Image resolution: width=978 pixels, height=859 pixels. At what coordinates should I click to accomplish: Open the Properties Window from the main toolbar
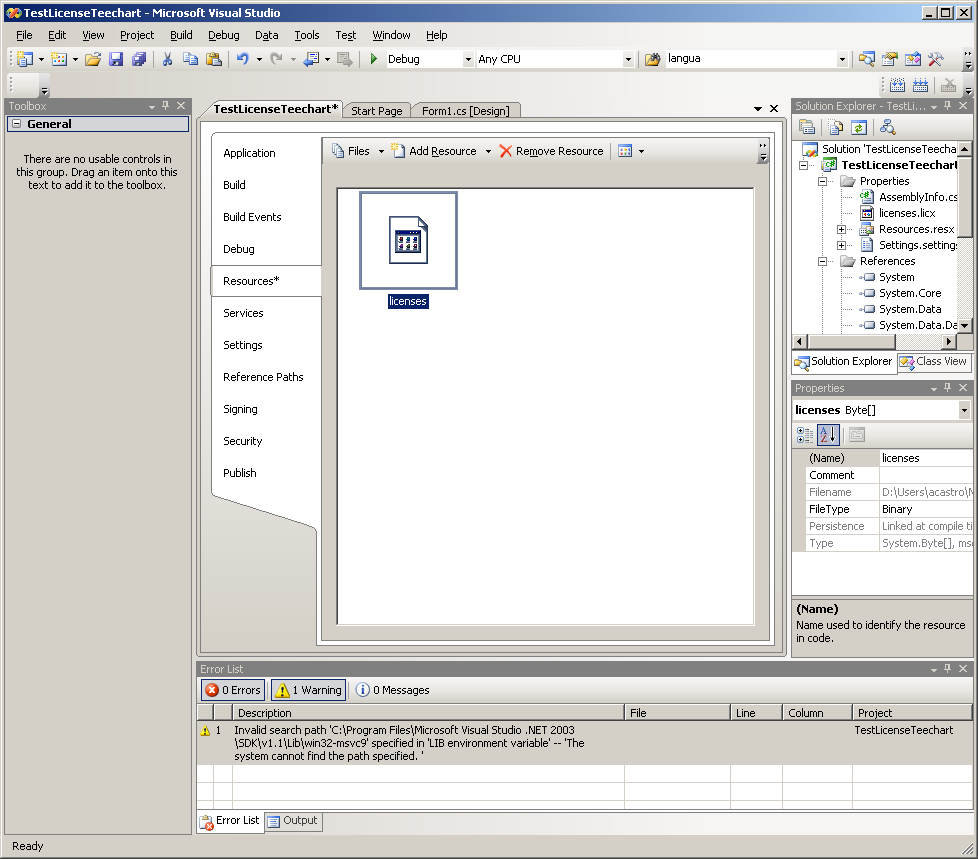(889, 59)
